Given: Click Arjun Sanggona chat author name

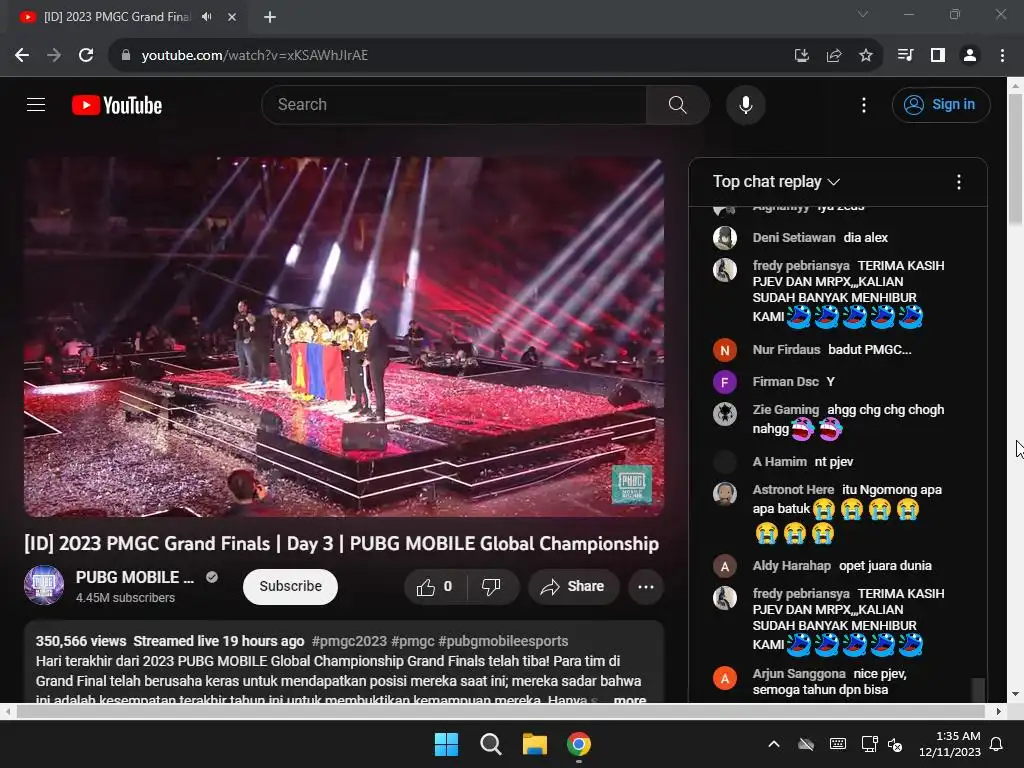Looking at the screenshot, I should (799, 674).
